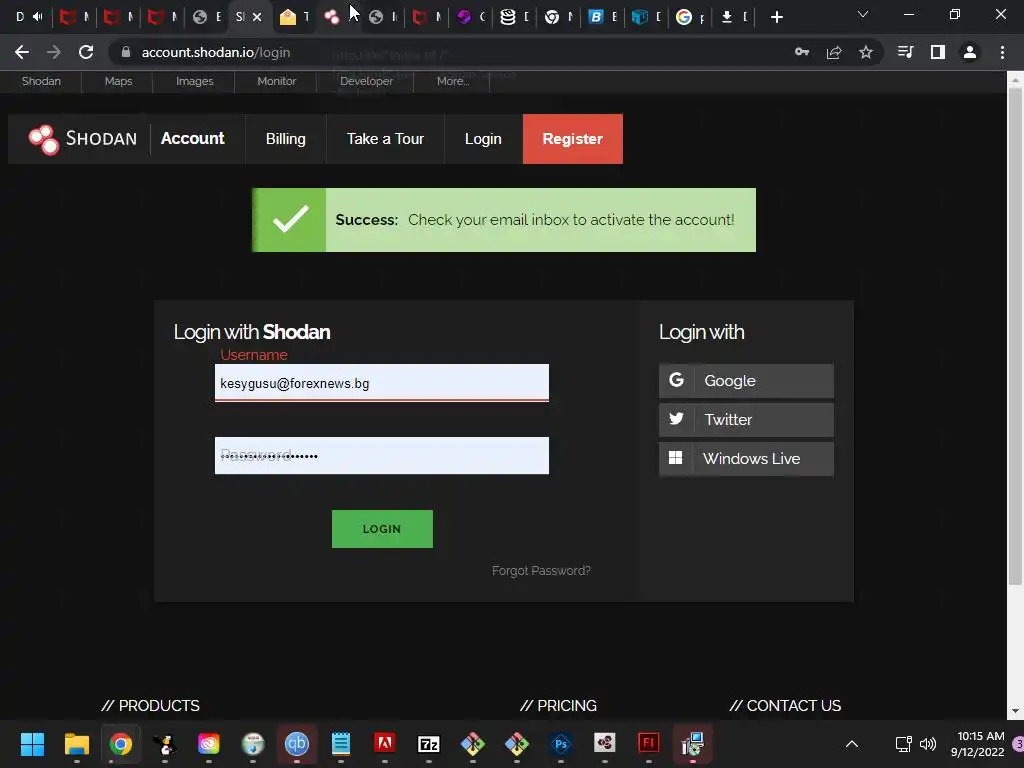This screenshot has width=1024, height=768.
Task: Open the Images top-bar link
Action: [195, 81]
